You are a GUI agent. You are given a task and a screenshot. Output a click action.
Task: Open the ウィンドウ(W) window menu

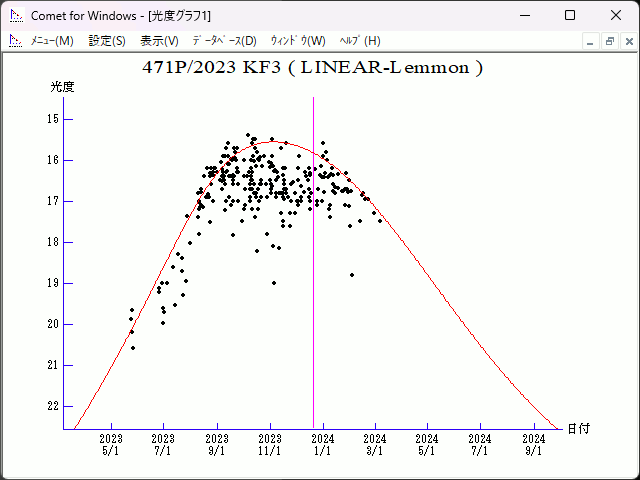tap(298, 41)
